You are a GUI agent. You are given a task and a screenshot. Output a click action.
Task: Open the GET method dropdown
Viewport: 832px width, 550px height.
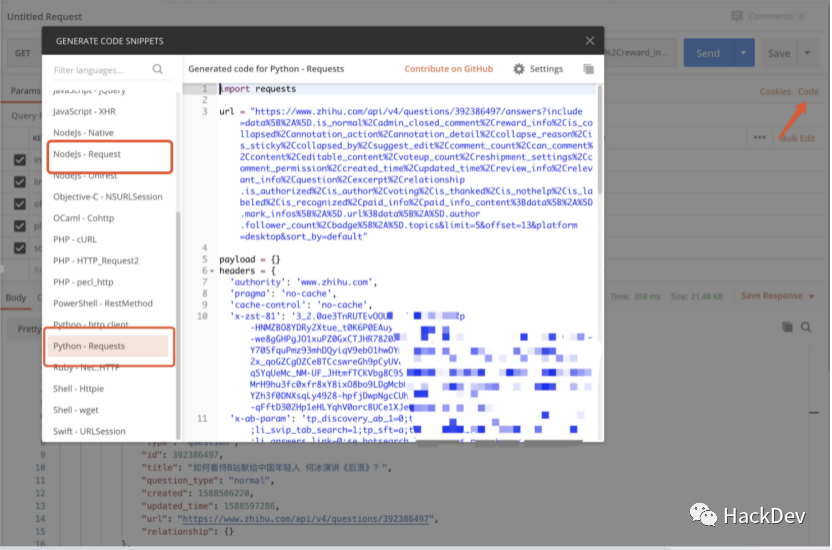(24, 53)
